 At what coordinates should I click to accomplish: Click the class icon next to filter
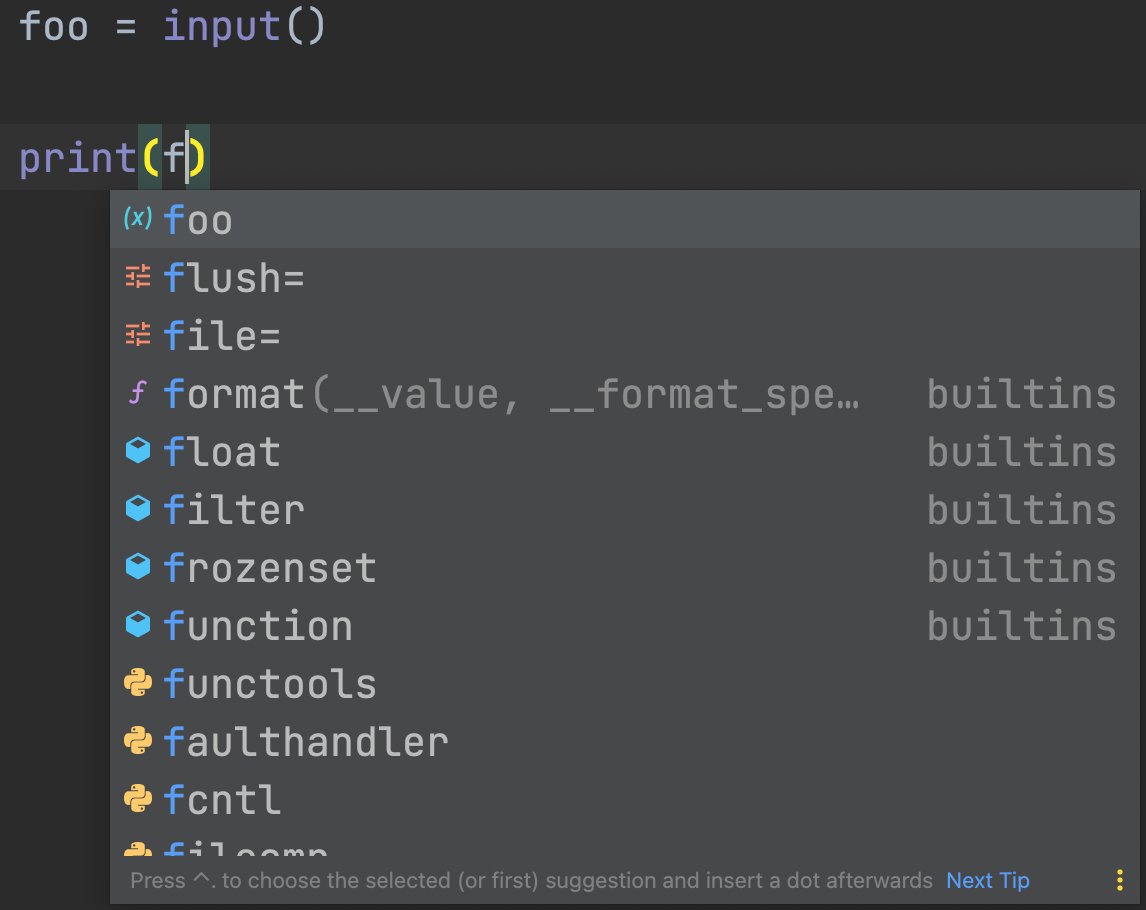[137, 509]
